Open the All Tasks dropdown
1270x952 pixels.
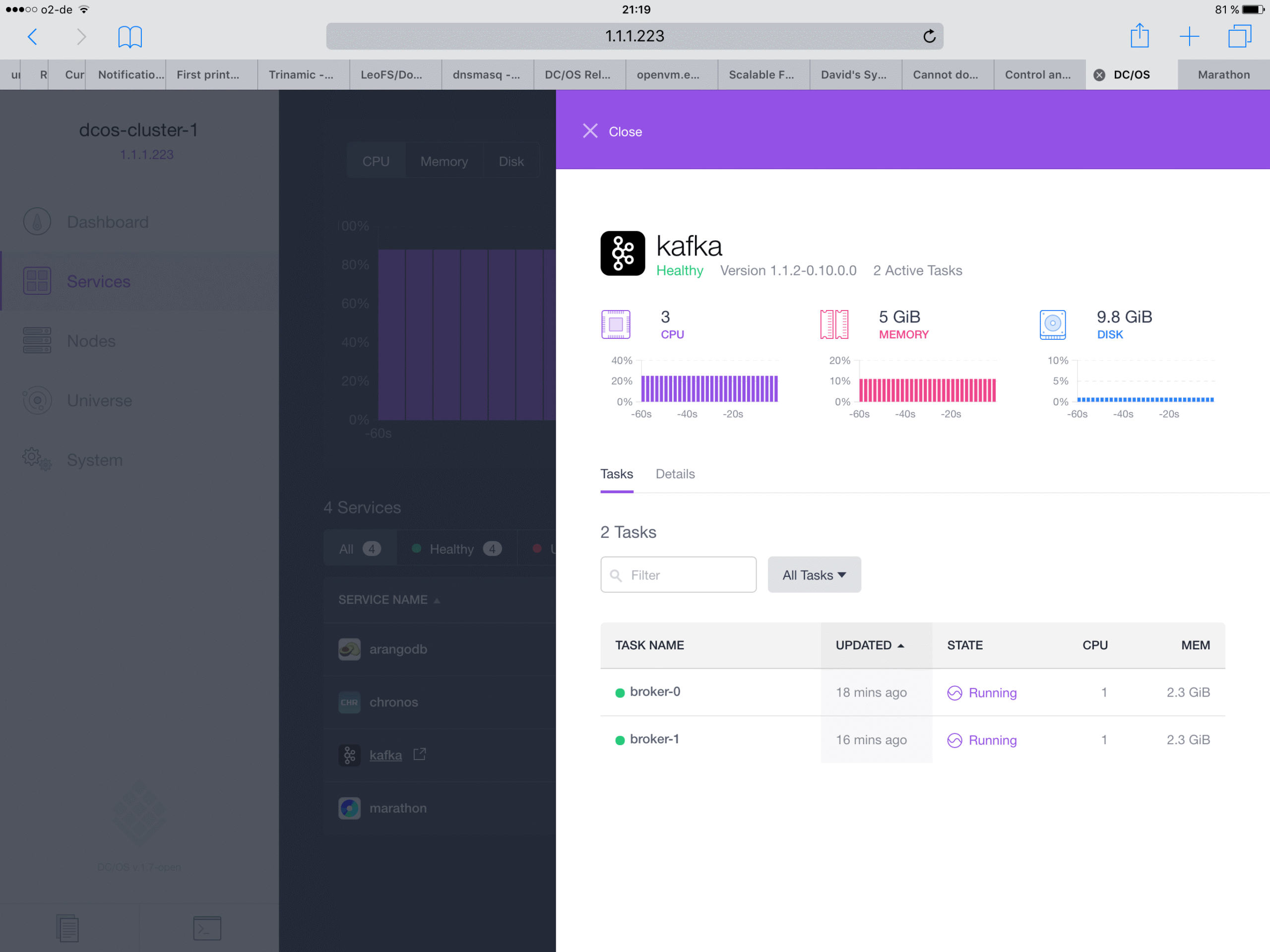tap(814, 575)
